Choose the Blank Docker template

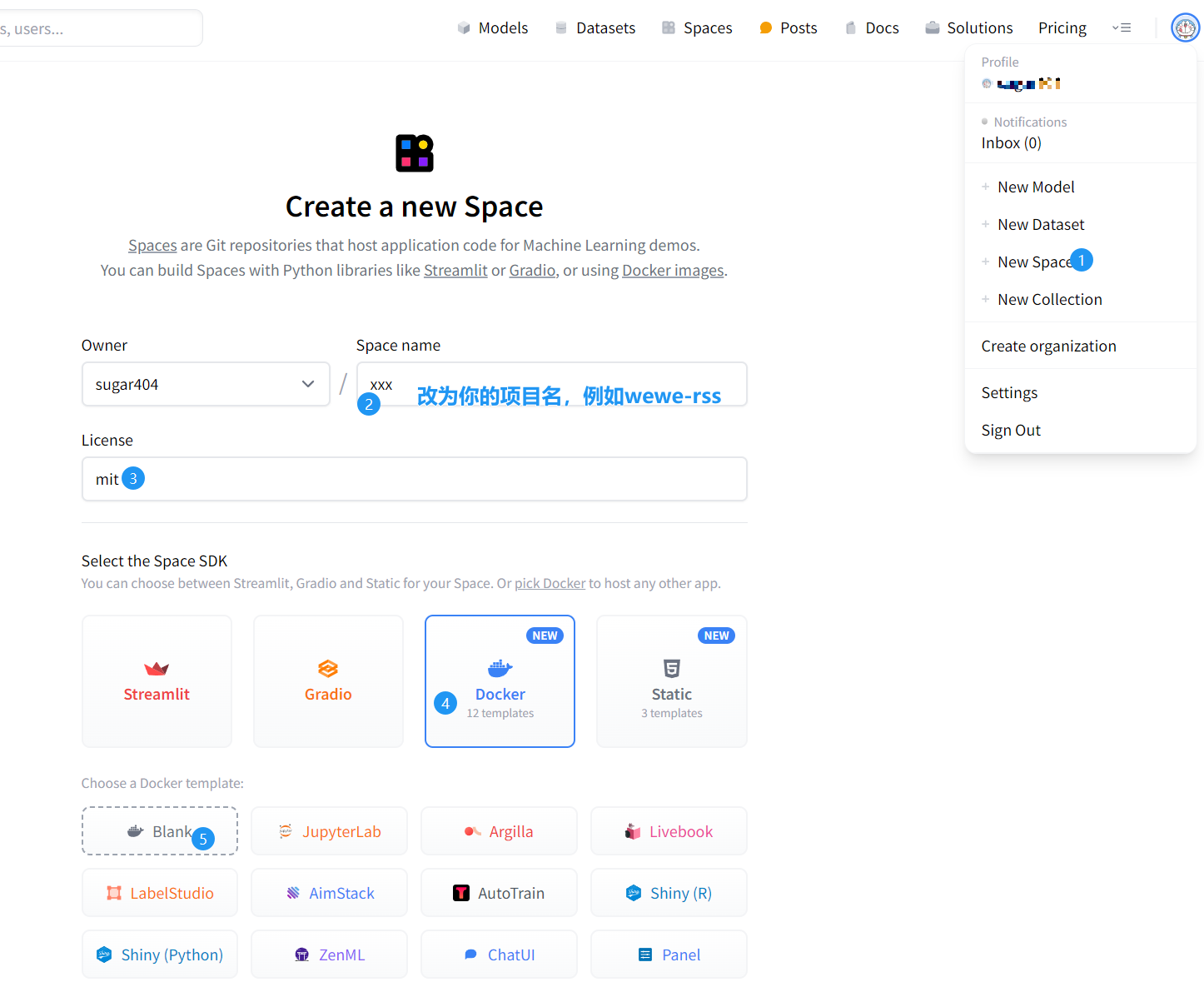(x=159, y=830)
